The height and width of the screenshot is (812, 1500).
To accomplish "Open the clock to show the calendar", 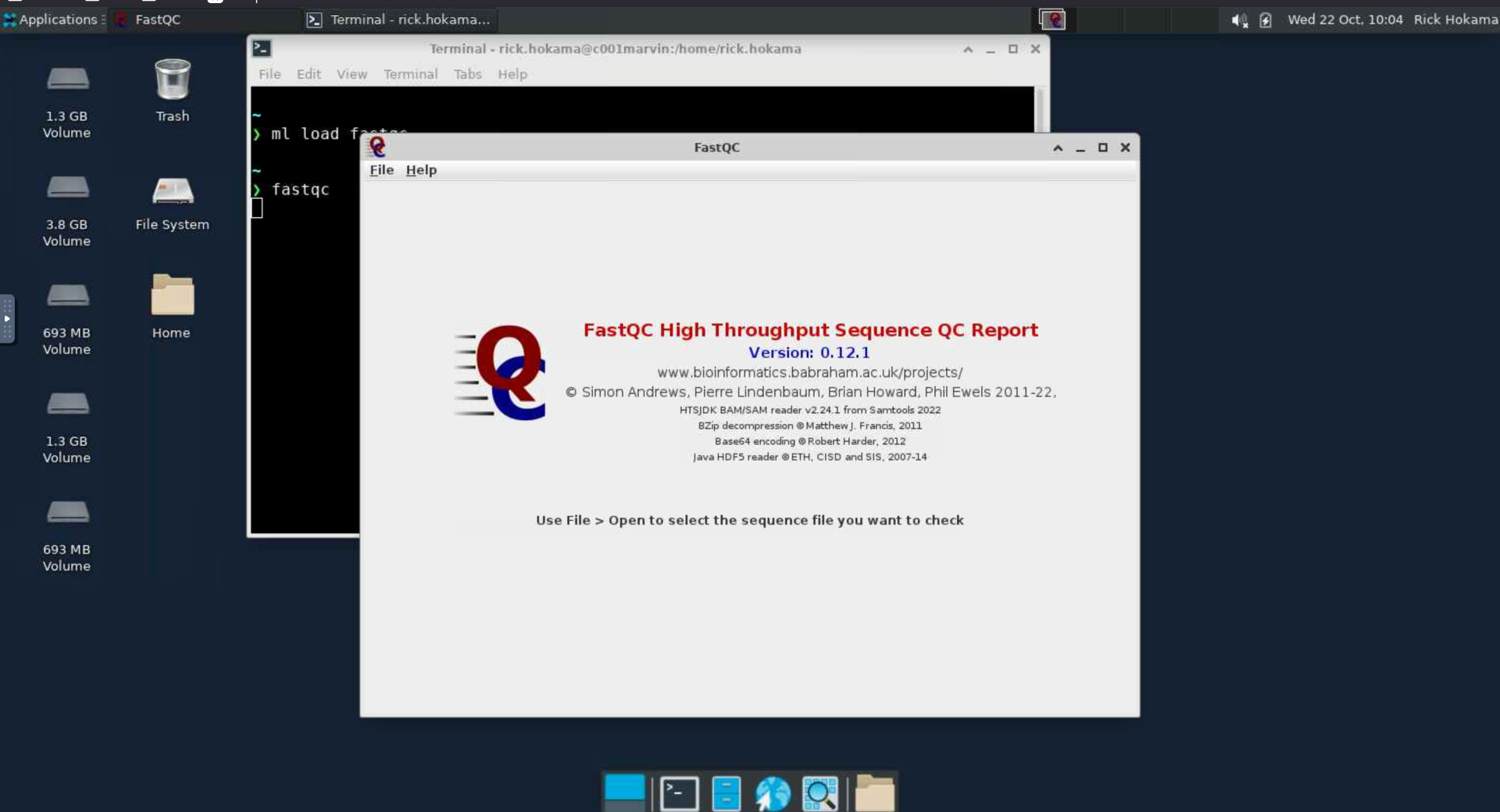I will point(1345,20).
